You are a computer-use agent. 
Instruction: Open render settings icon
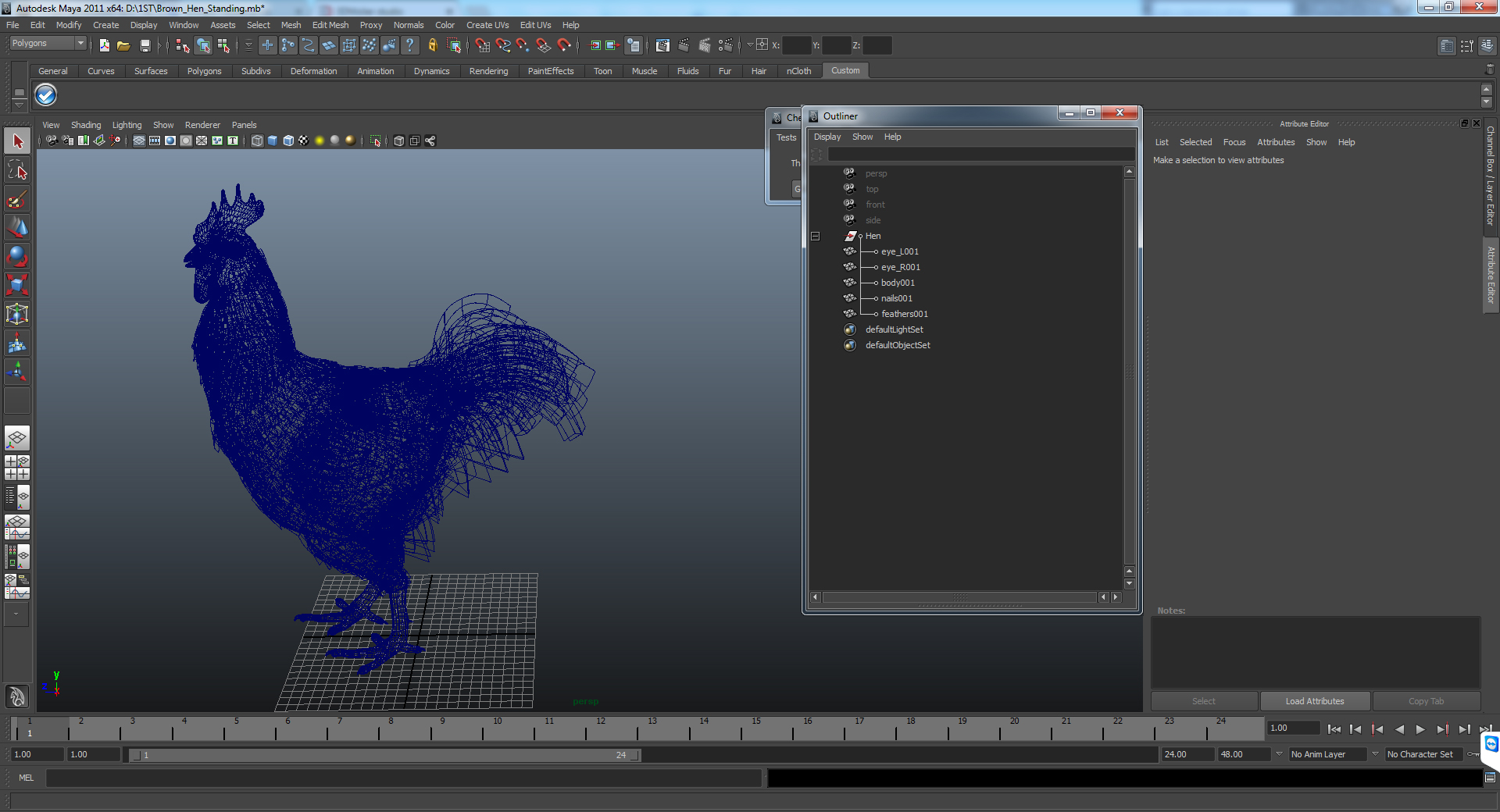point(725,45)
